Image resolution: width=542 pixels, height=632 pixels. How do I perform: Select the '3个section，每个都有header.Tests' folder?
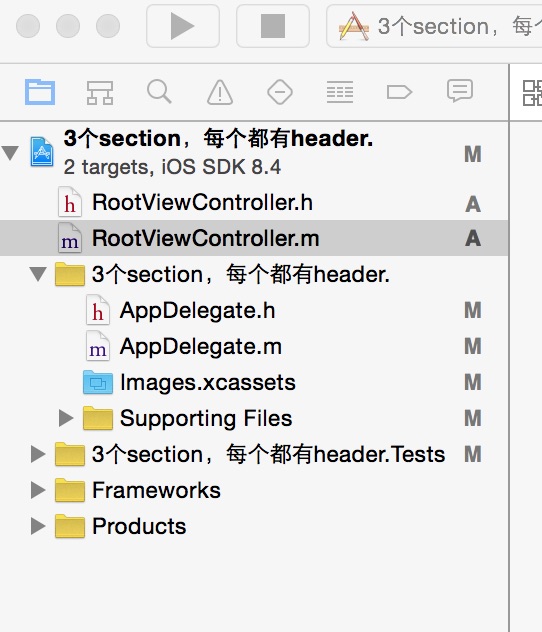(x=70, y=454)
